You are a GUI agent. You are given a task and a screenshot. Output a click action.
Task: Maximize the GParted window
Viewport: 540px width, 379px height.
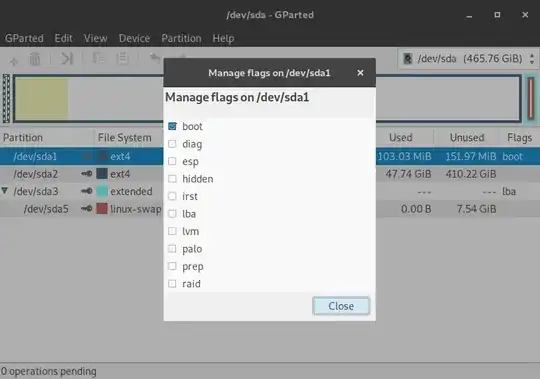click(x=497, y=15)
